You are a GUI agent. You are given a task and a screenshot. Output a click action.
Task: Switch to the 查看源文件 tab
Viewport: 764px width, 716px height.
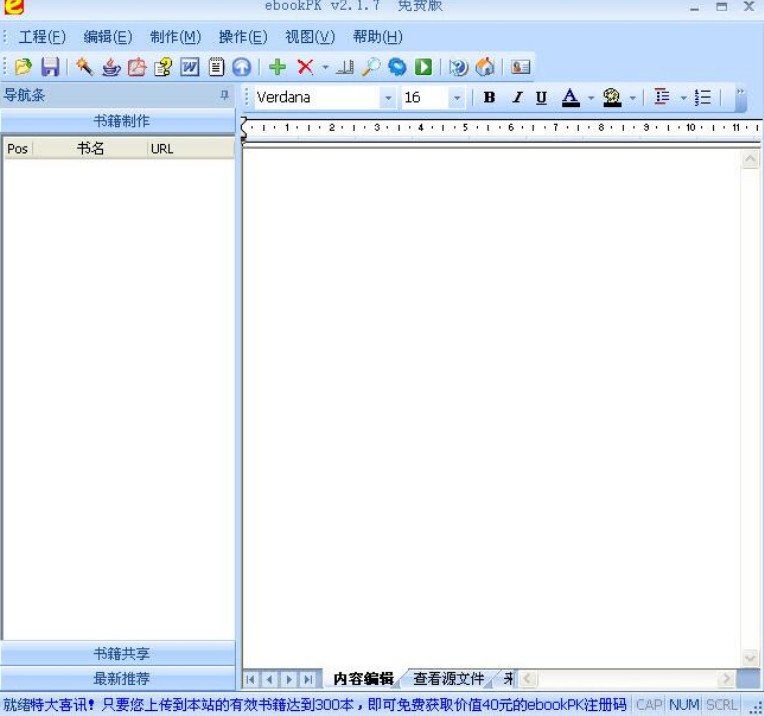coord(448,679)
